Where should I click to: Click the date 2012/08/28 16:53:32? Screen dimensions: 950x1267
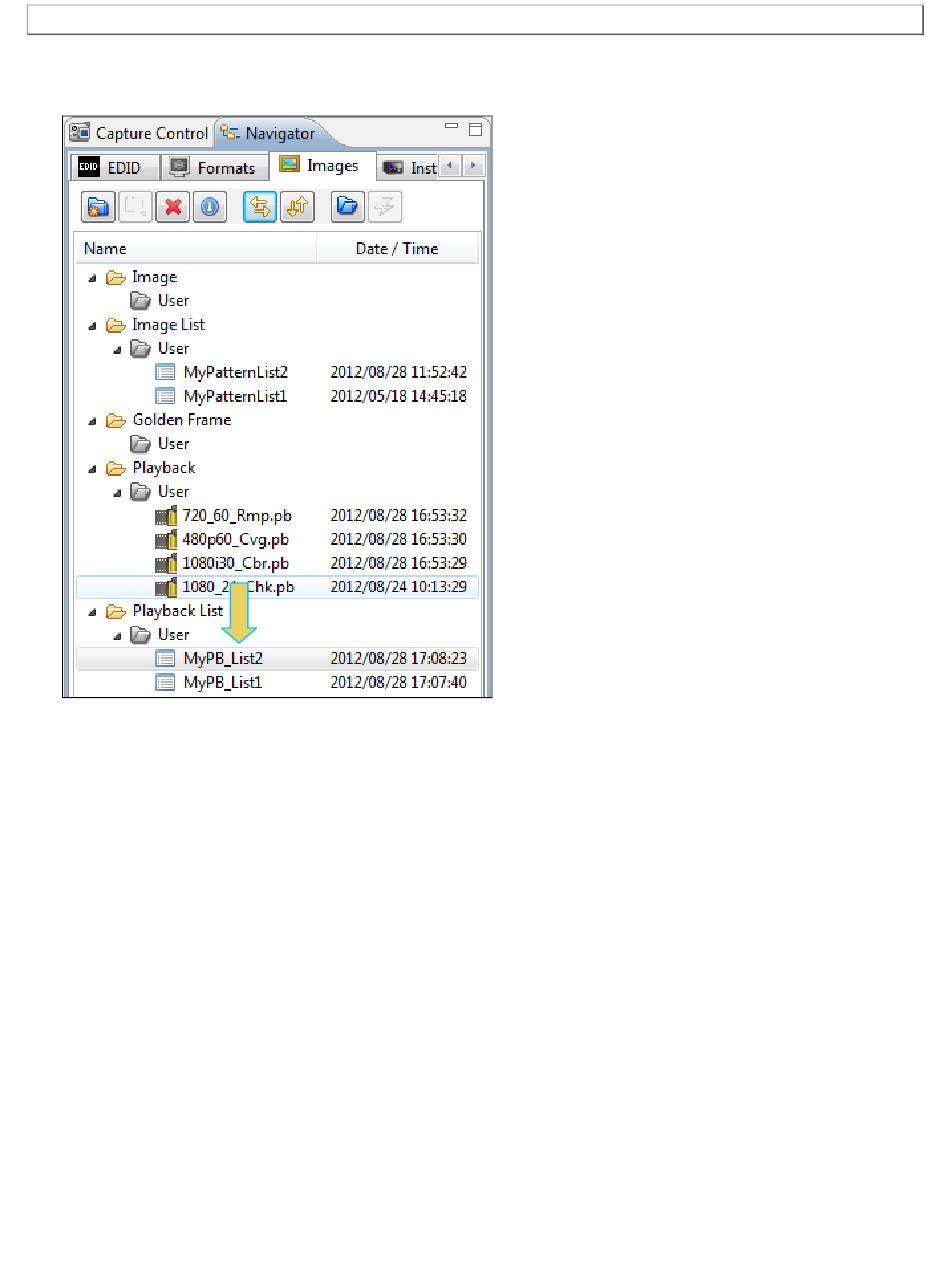[x=398, y=515]
